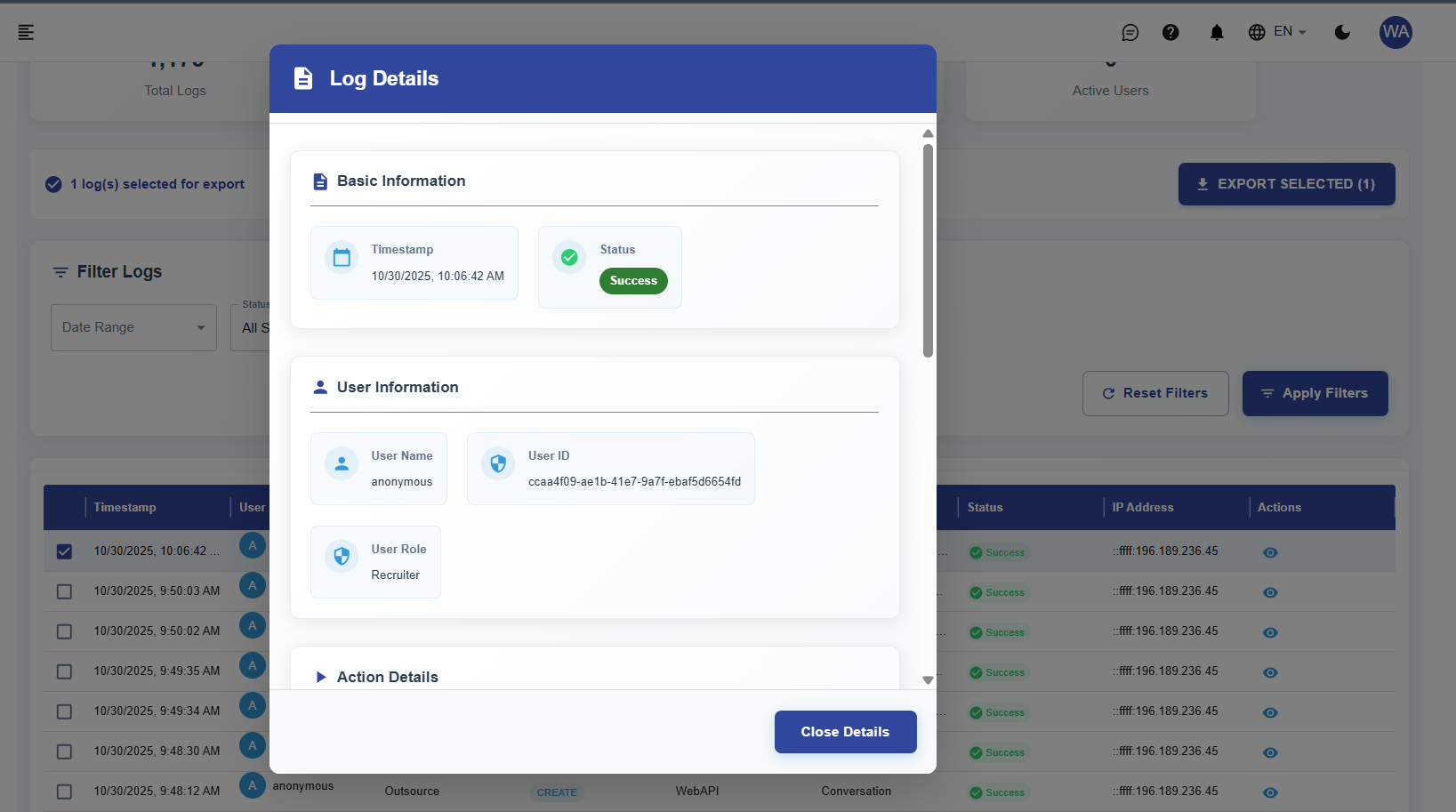Open the sidebar hamburger menu
The height and width of the screenshot is (812, 1456).
(x=25, y=32)
